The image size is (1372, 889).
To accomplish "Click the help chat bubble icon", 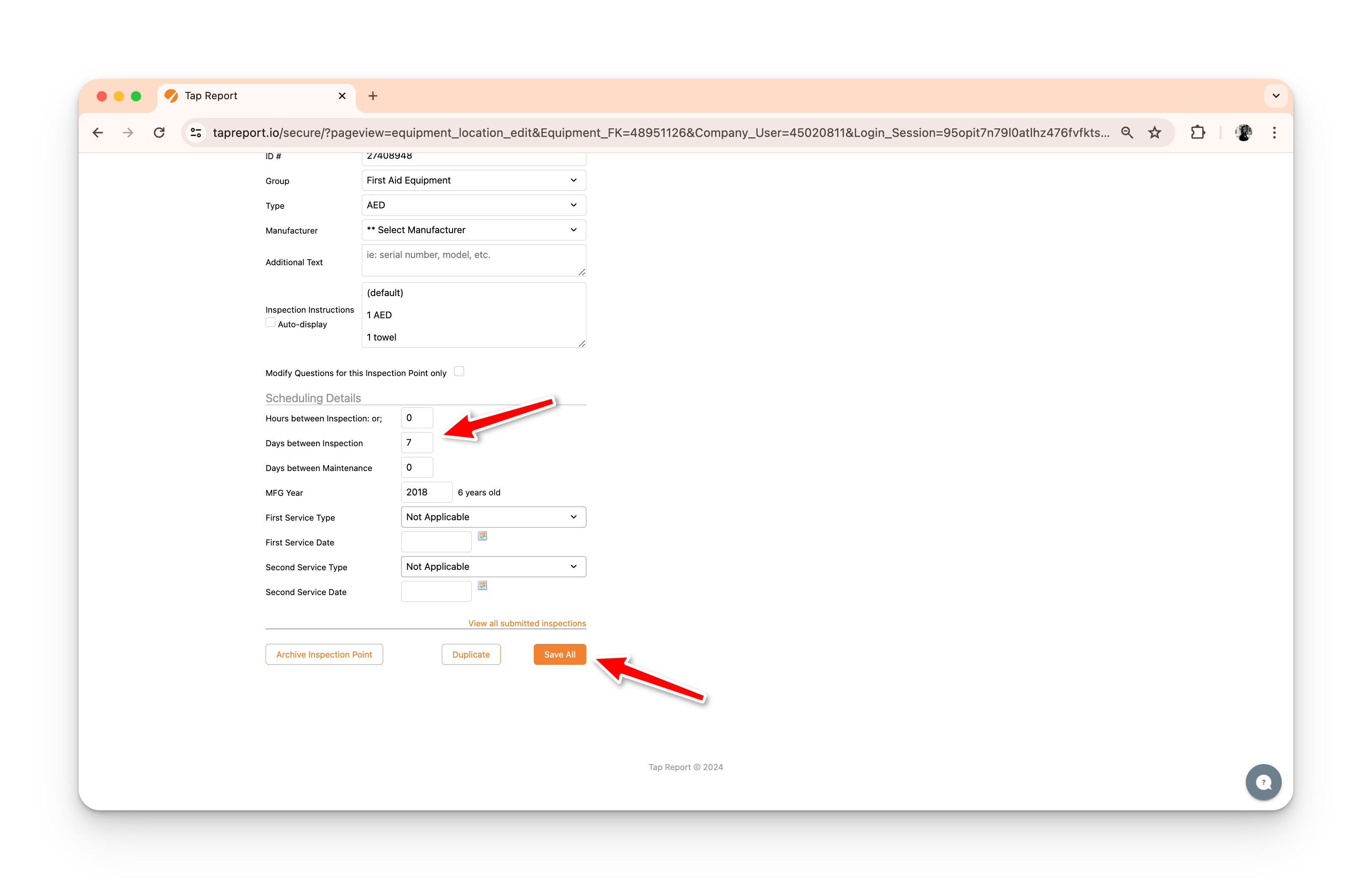I will [x=1263, y=782].
